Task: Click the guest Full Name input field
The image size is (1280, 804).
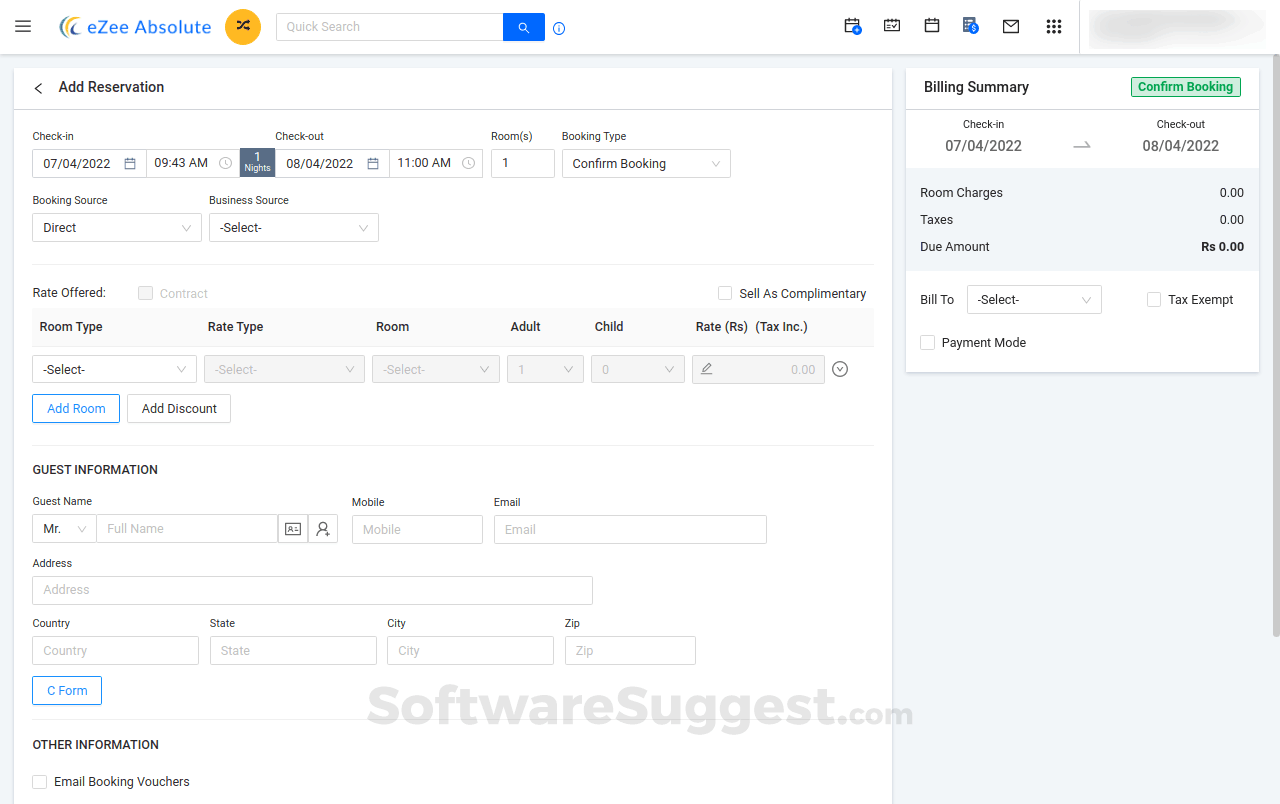Action: pyautogui.click(x=187, y=529)
